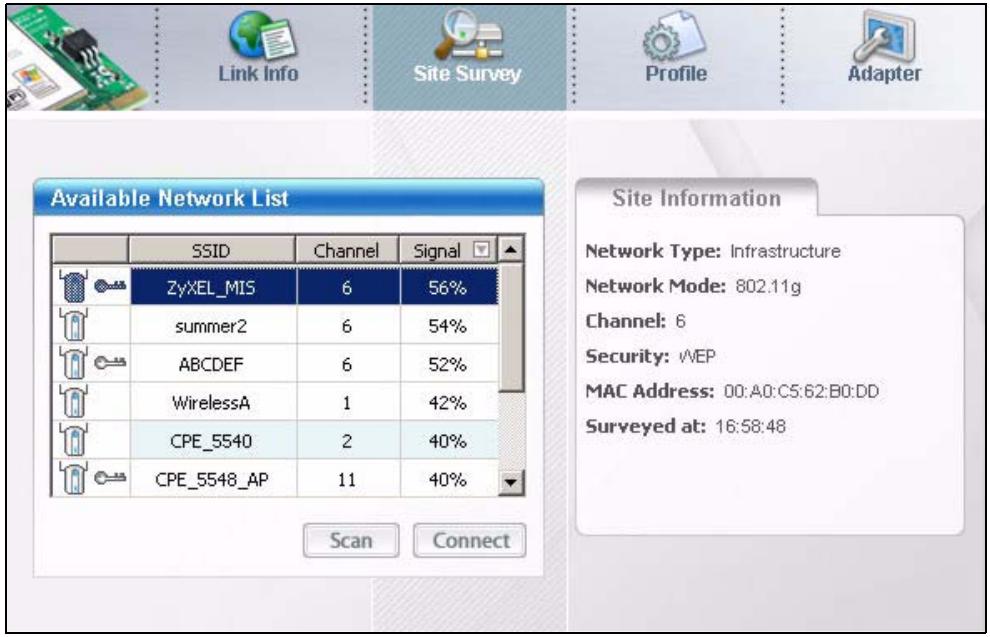The image size is (990, 637).
Task: Click the MAC address 00:A0:C5:62:B0:DD
Action: [801, 391]
